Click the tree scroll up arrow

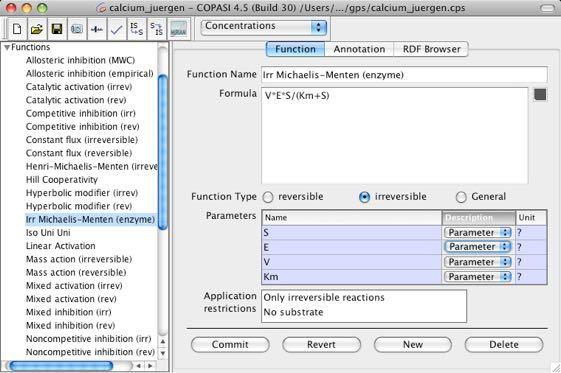(163, 341)
